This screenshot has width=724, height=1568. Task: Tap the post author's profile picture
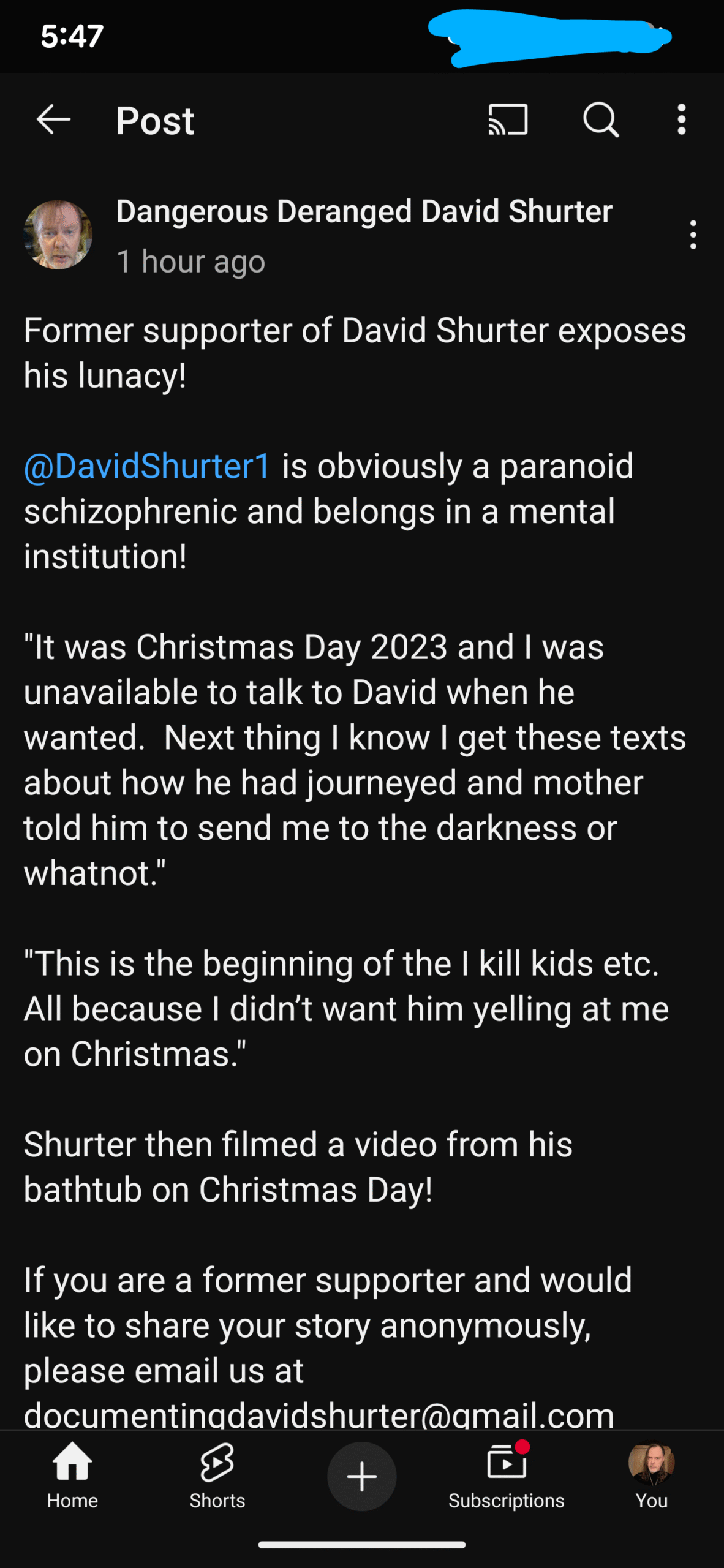(x=58, y=235)
